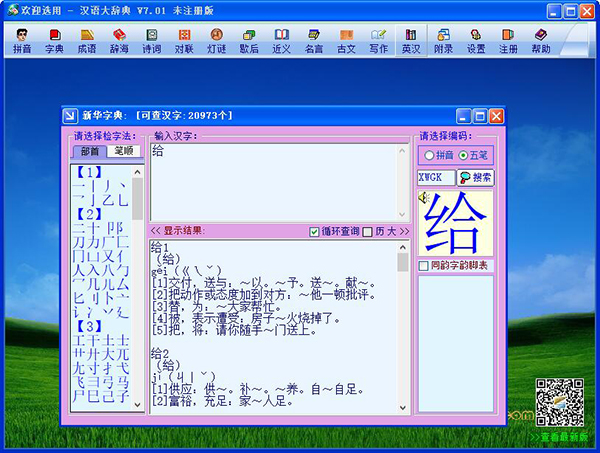Click results pane scroll down arrow

coord(403,408)
